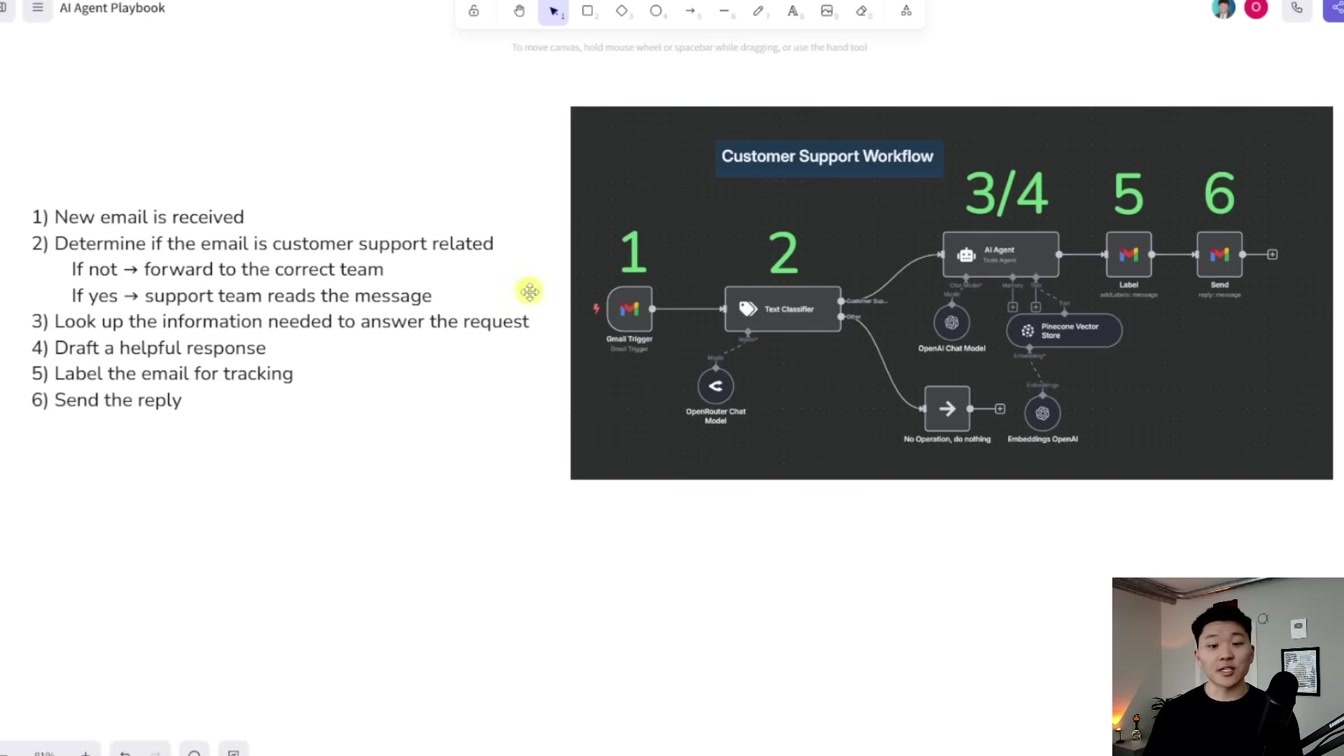Click text "4) Draft a helpful response"
Image resolution: width=1344 pixels, height=756 pixels.
tap(149, 348)
